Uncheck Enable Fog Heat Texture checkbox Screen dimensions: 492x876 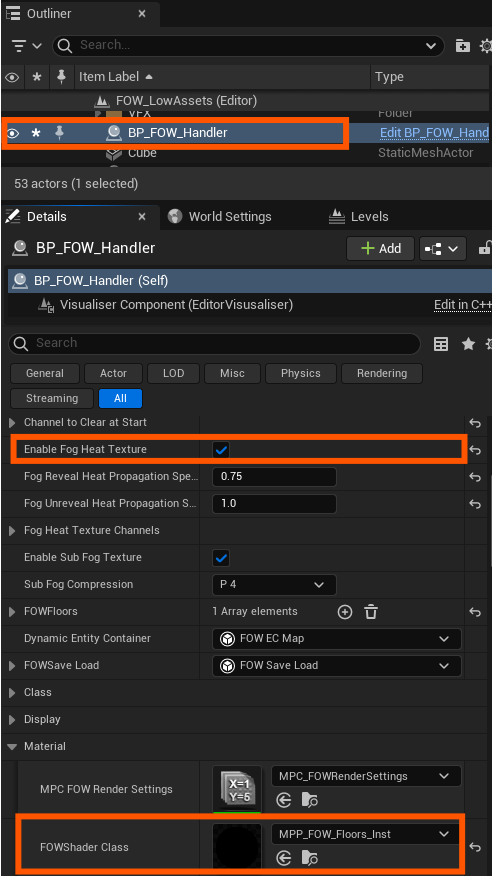[221, 450]
